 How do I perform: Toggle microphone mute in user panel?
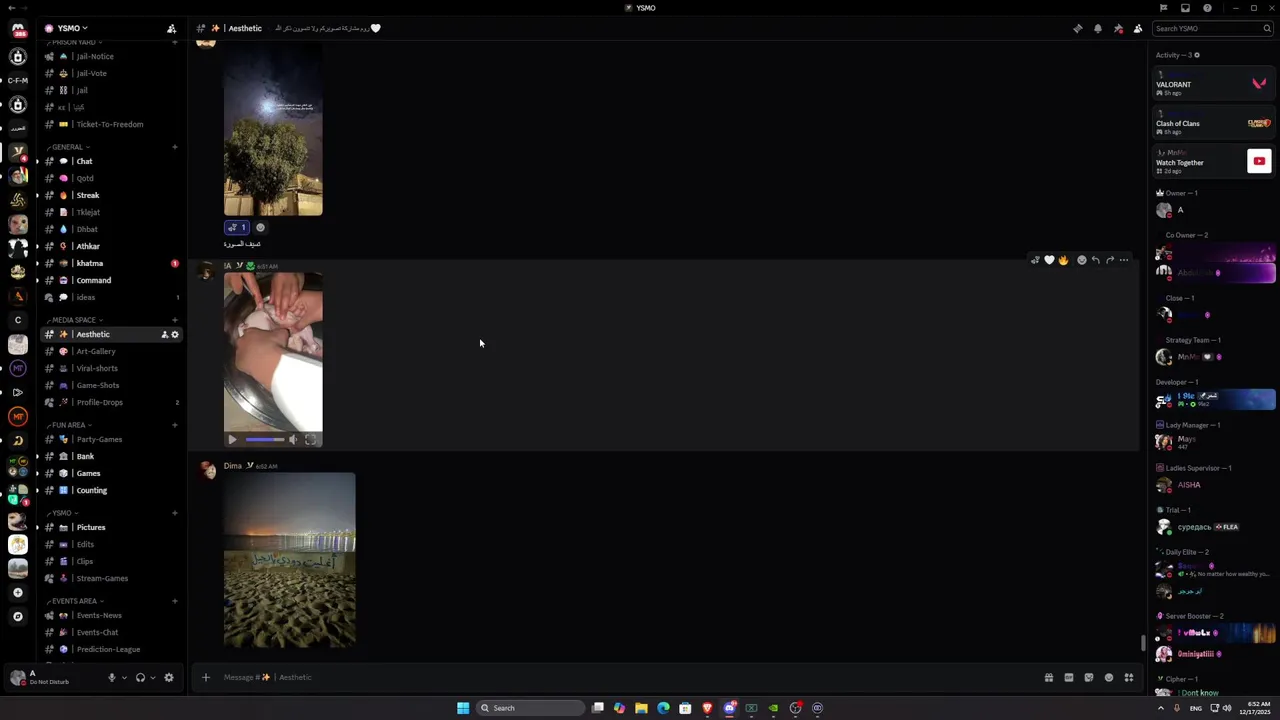[x=112, y=677]
